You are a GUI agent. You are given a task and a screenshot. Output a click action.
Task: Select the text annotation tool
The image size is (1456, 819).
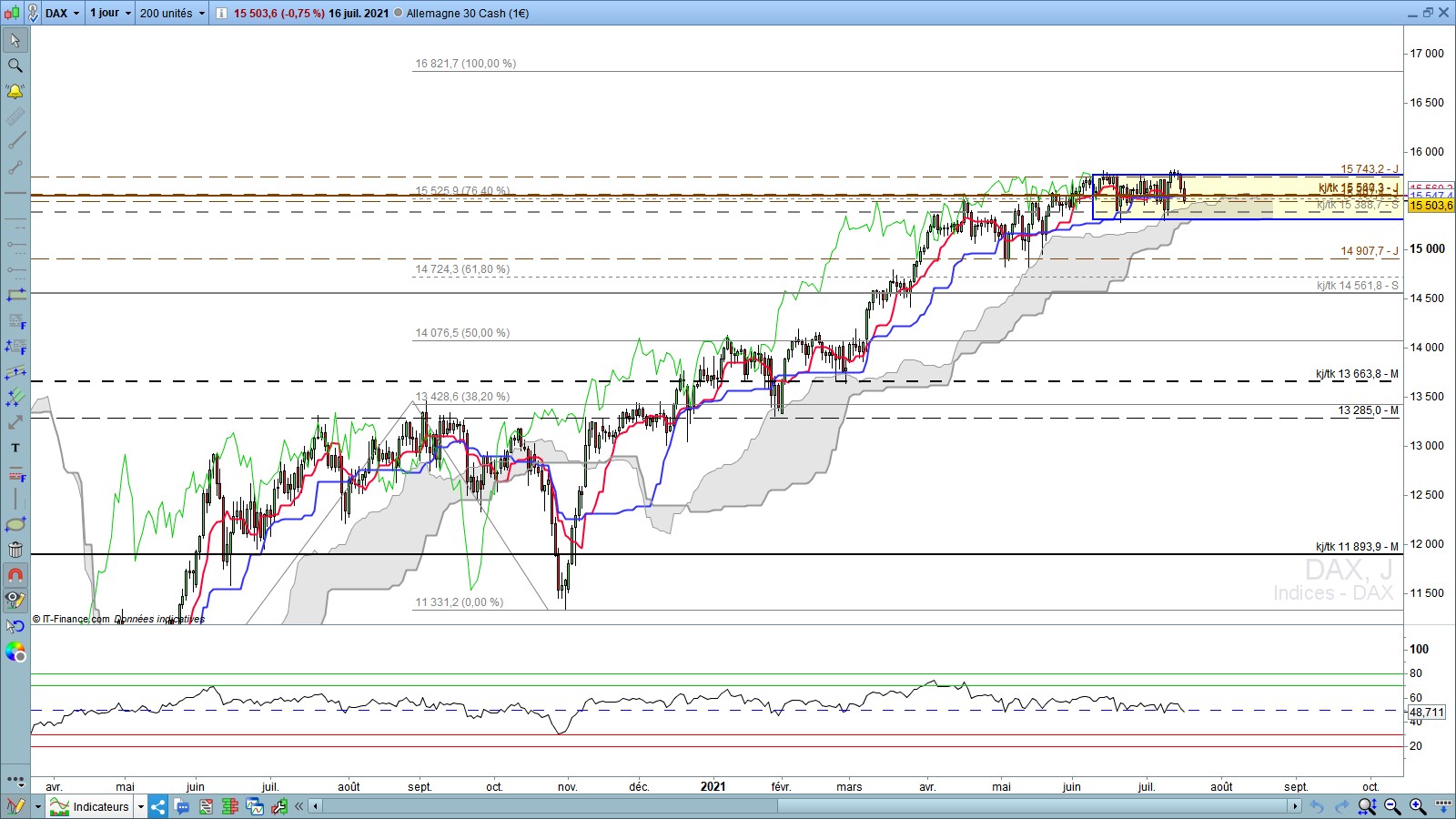[15, 448]
